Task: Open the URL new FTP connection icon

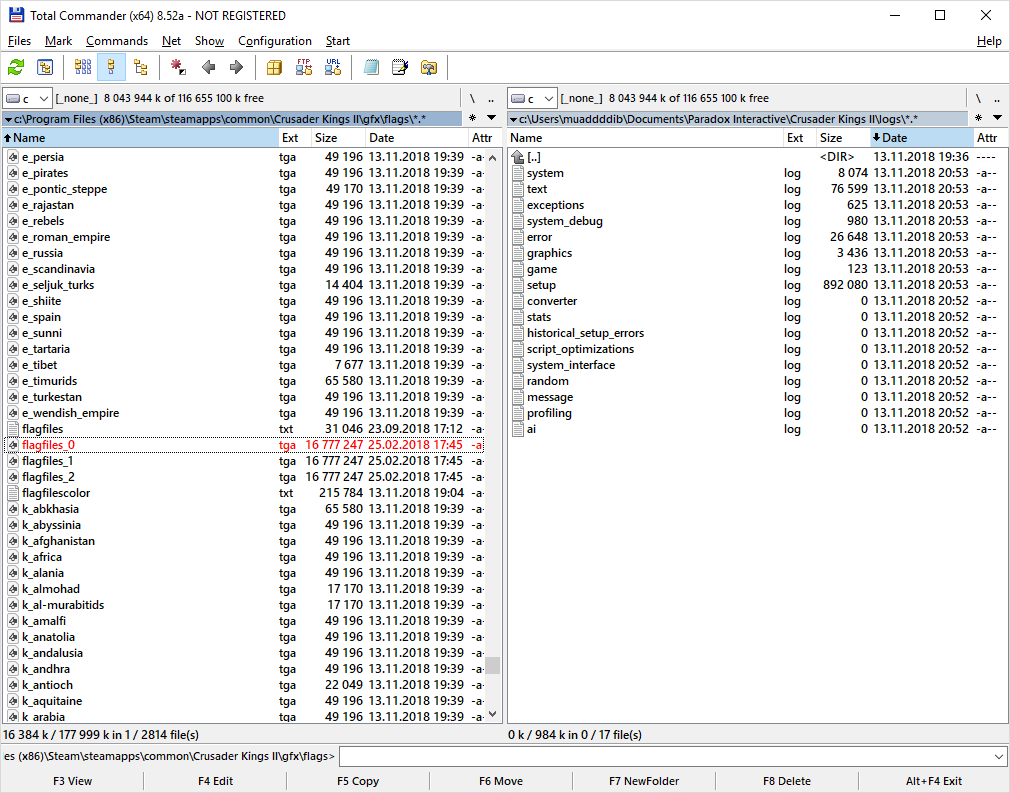Action: [332, 67]
